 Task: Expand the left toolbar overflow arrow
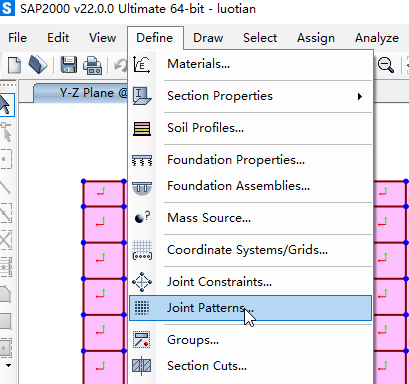[x=8, y=366]
